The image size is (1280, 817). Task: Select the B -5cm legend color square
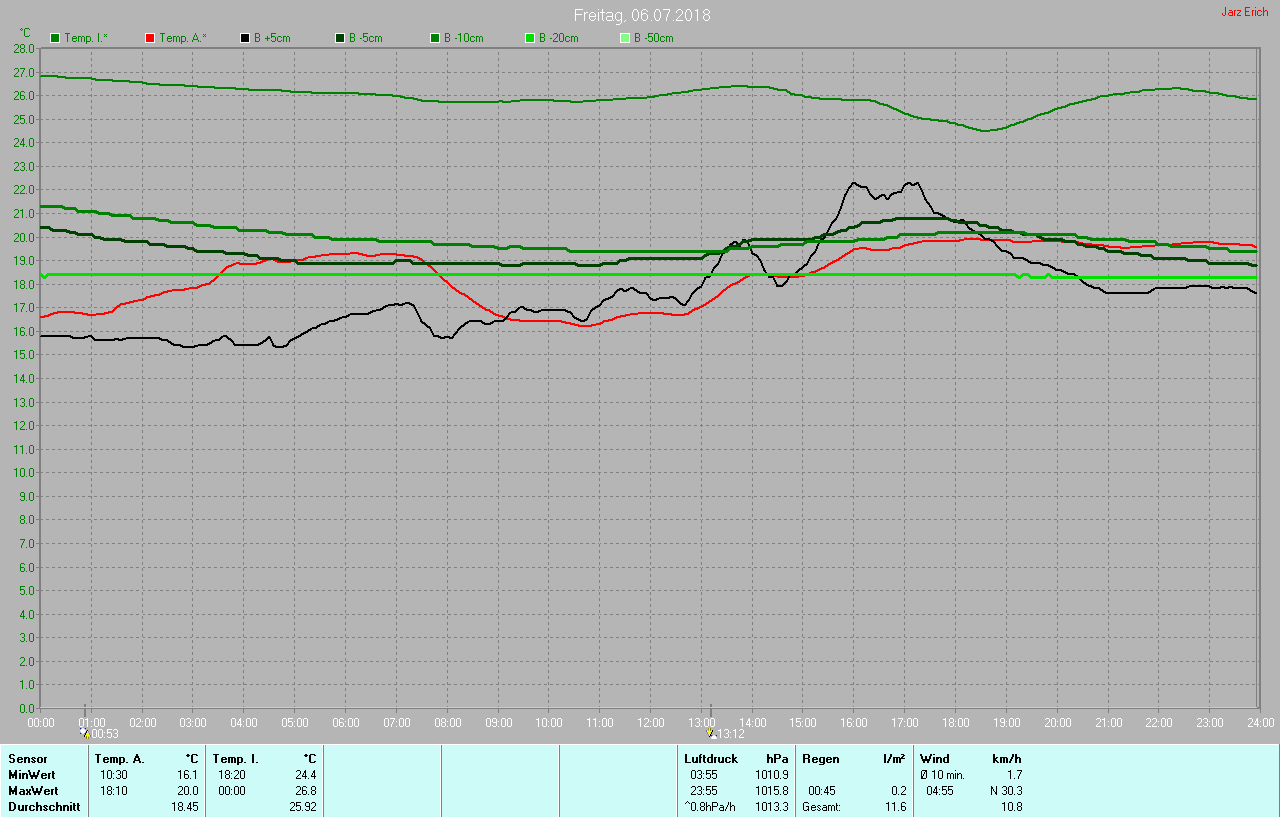pos(340,38)
